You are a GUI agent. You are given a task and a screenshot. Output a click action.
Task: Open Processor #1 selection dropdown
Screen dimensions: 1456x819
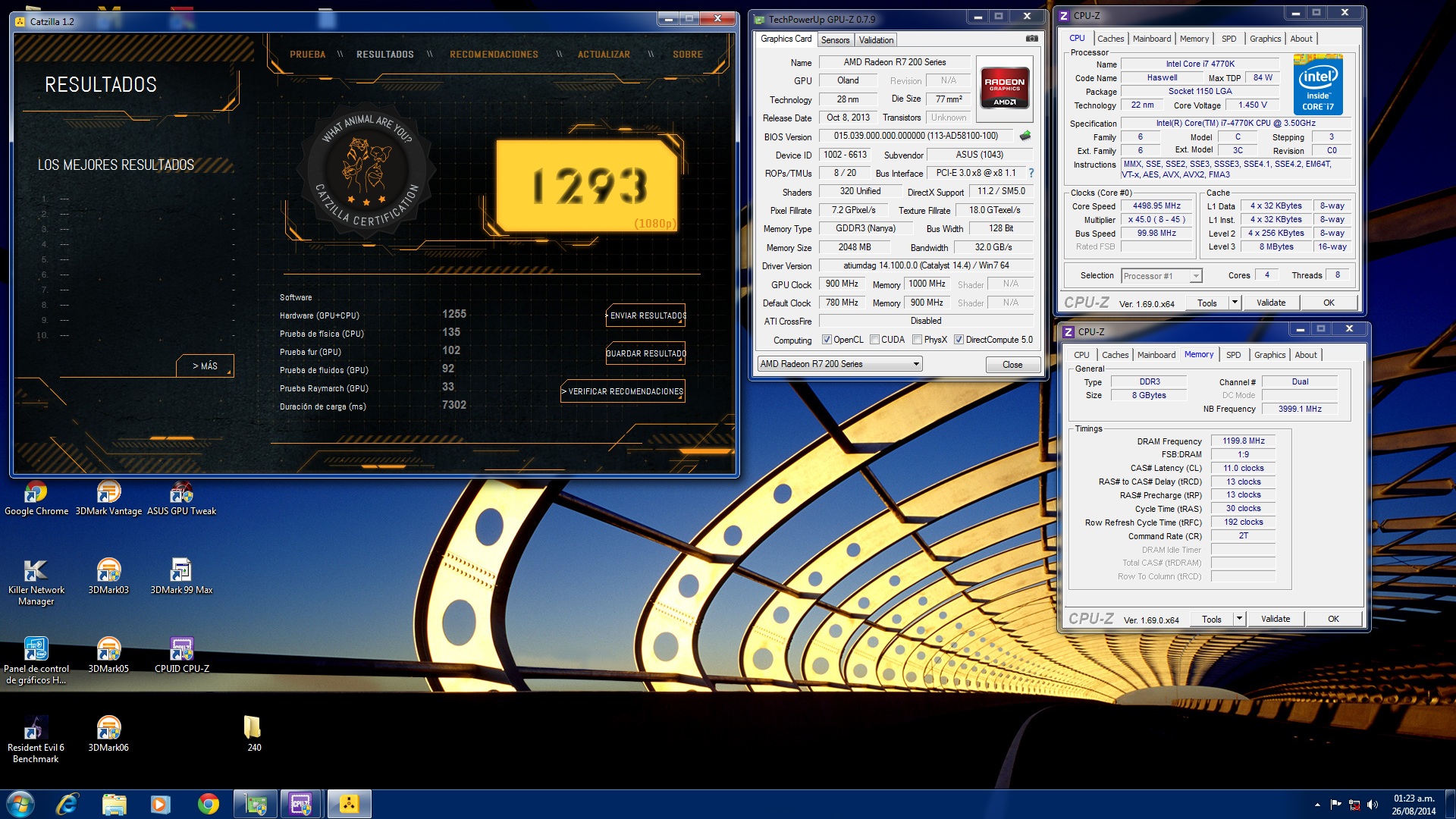coord(1161,276)
